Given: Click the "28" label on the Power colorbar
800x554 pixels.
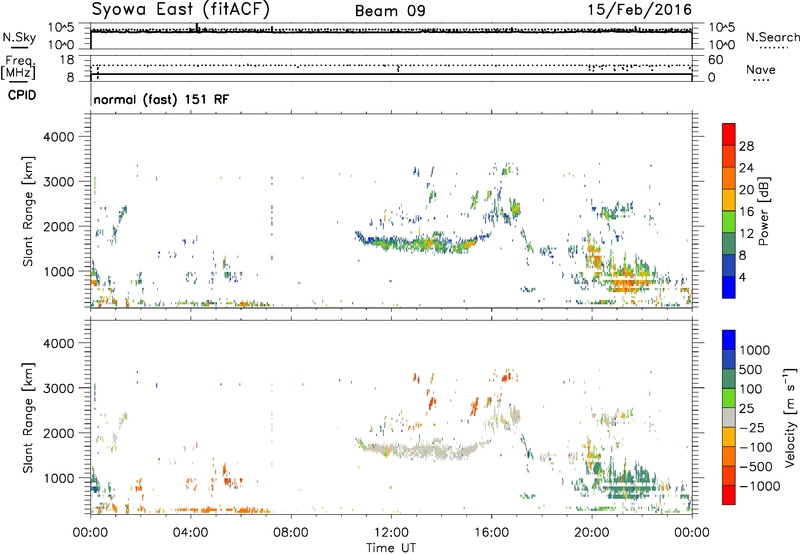Looking at the screenshot, I should pos(746,146).
